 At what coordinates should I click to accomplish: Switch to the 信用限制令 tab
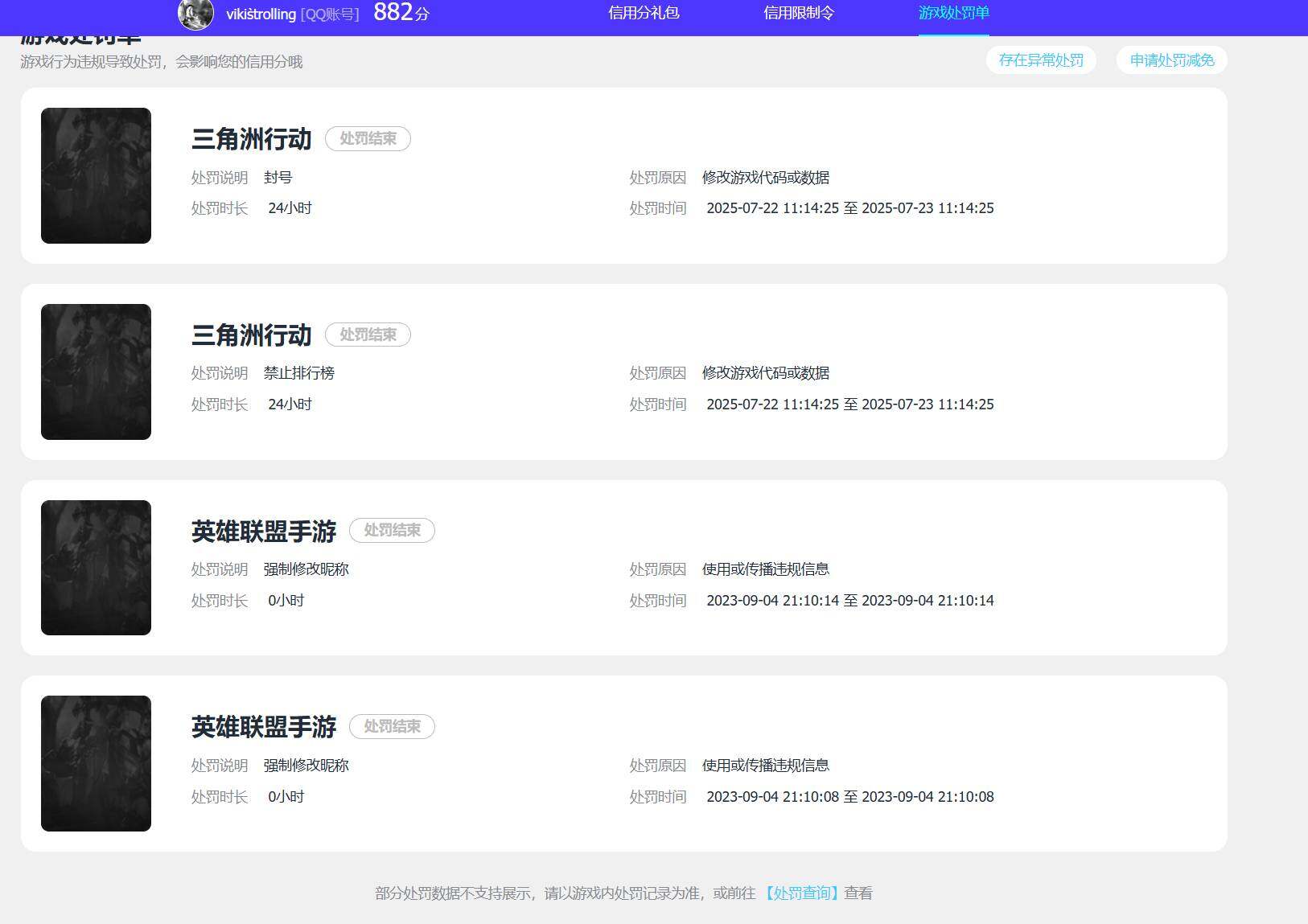click(x=799, y=13)
